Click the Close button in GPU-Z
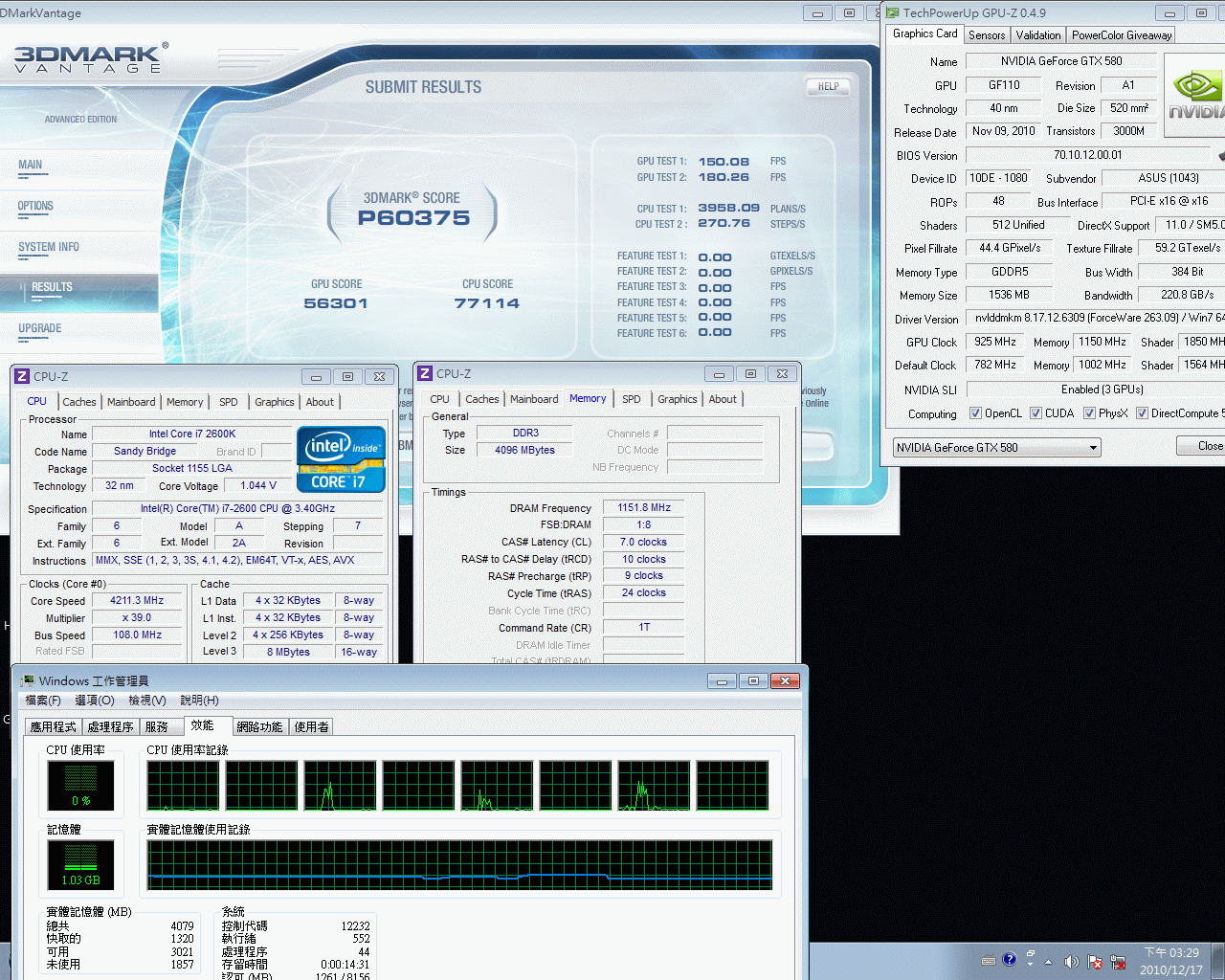1225x980 pixels. [1203, 446]
